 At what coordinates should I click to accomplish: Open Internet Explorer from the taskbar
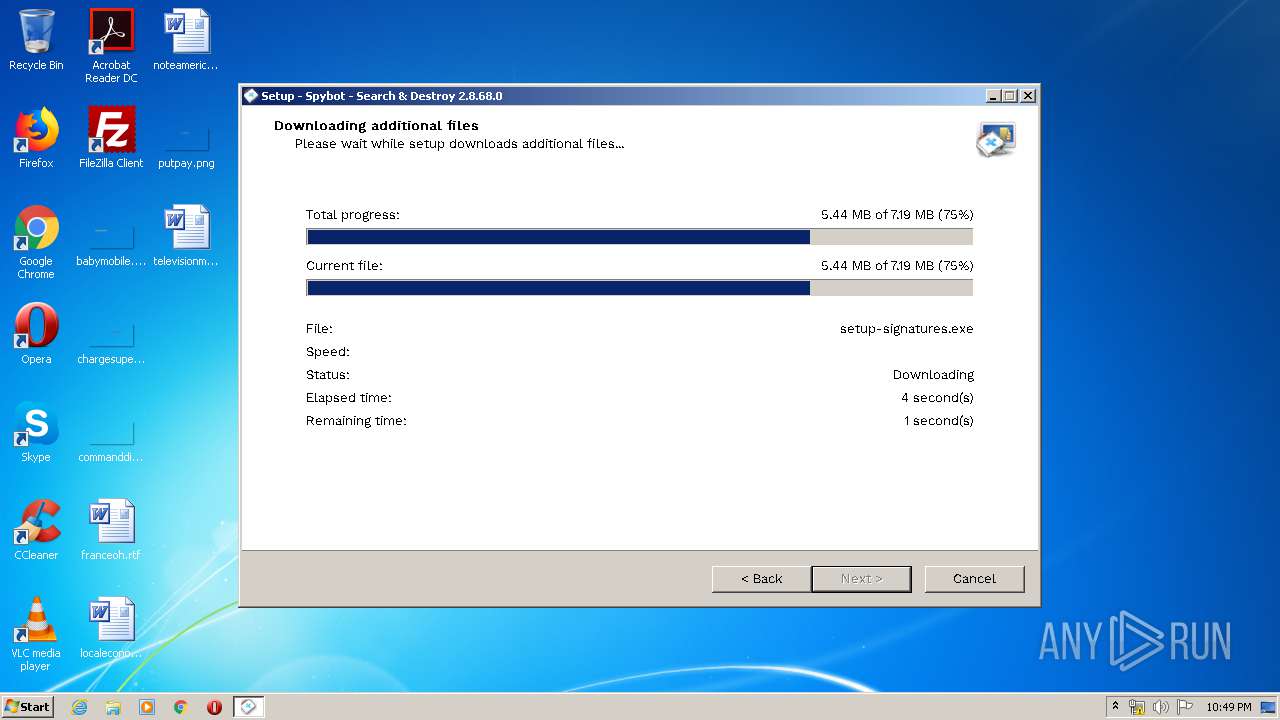[x=79, y=707]
